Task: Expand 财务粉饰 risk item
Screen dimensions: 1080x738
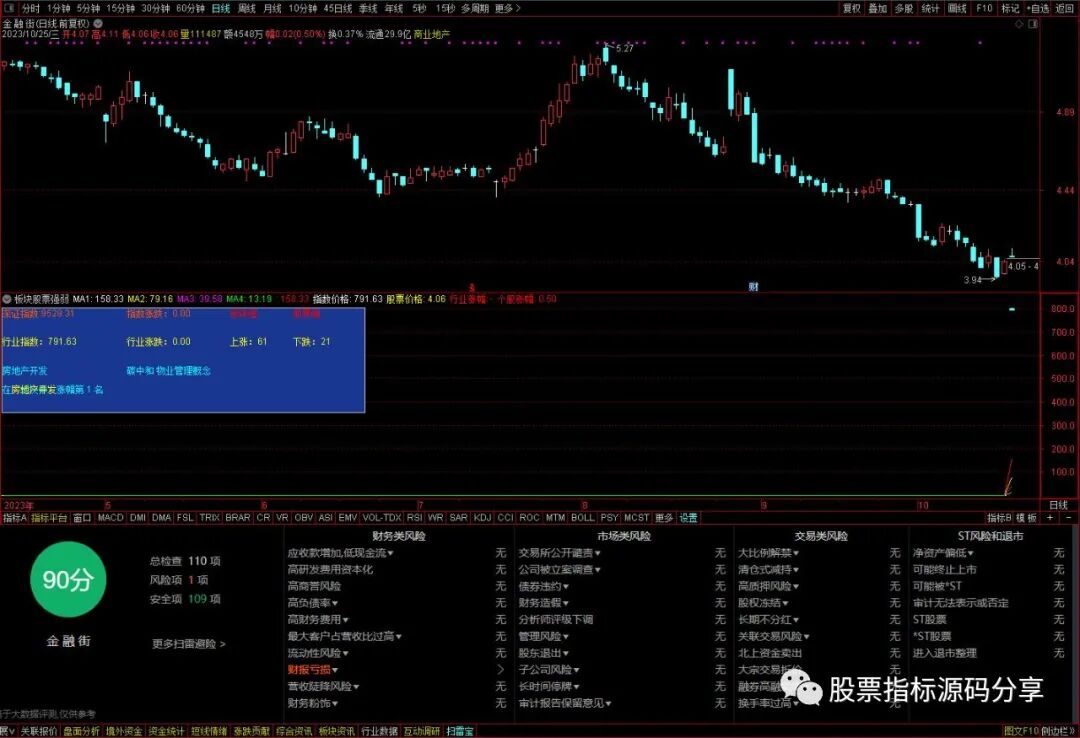Action: point(312,704)
